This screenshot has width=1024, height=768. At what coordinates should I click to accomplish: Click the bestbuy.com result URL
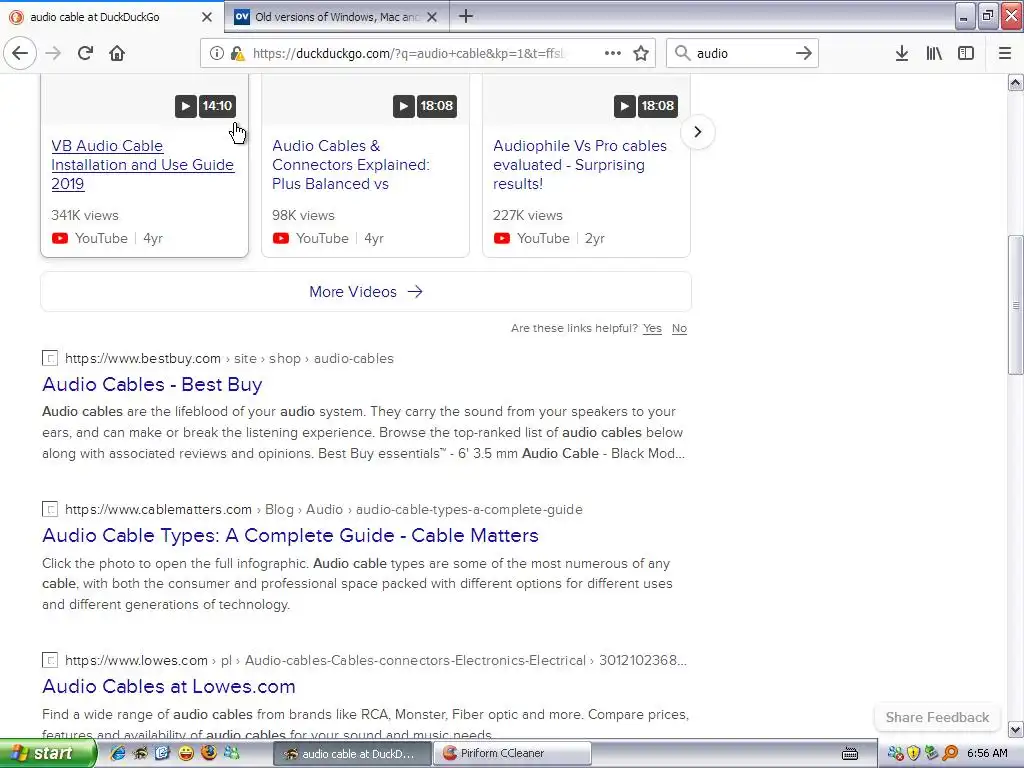(x=229, y=359)
